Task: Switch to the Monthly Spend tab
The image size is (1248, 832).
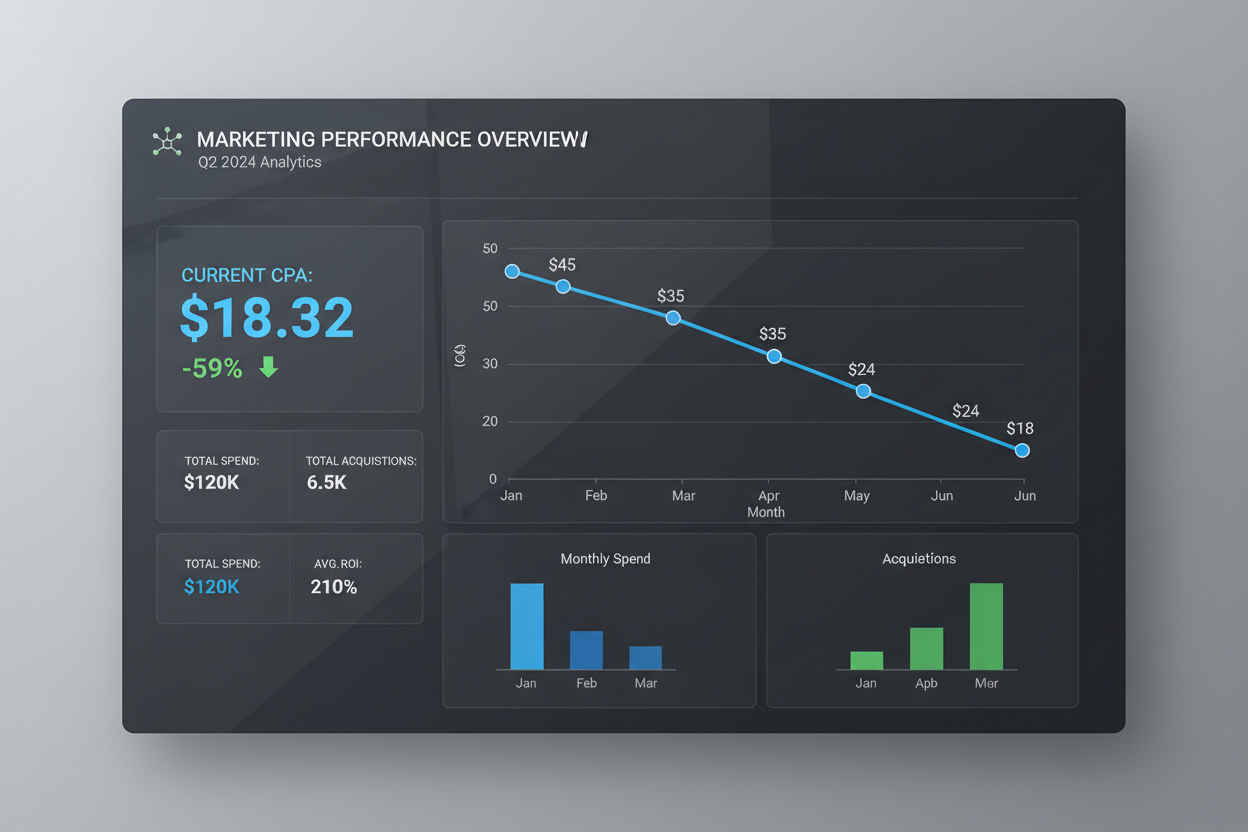Action: click(x=605, y=559)
